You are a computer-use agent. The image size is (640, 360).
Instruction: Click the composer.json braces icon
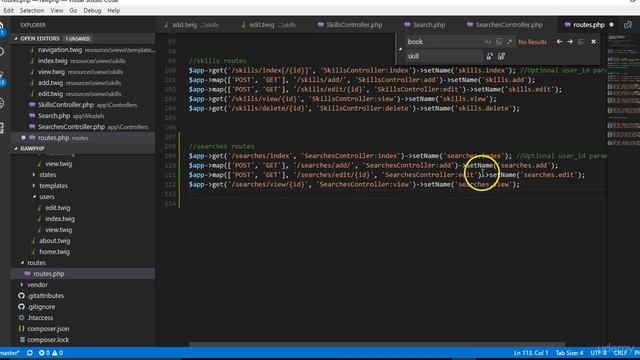click(22, 329)
